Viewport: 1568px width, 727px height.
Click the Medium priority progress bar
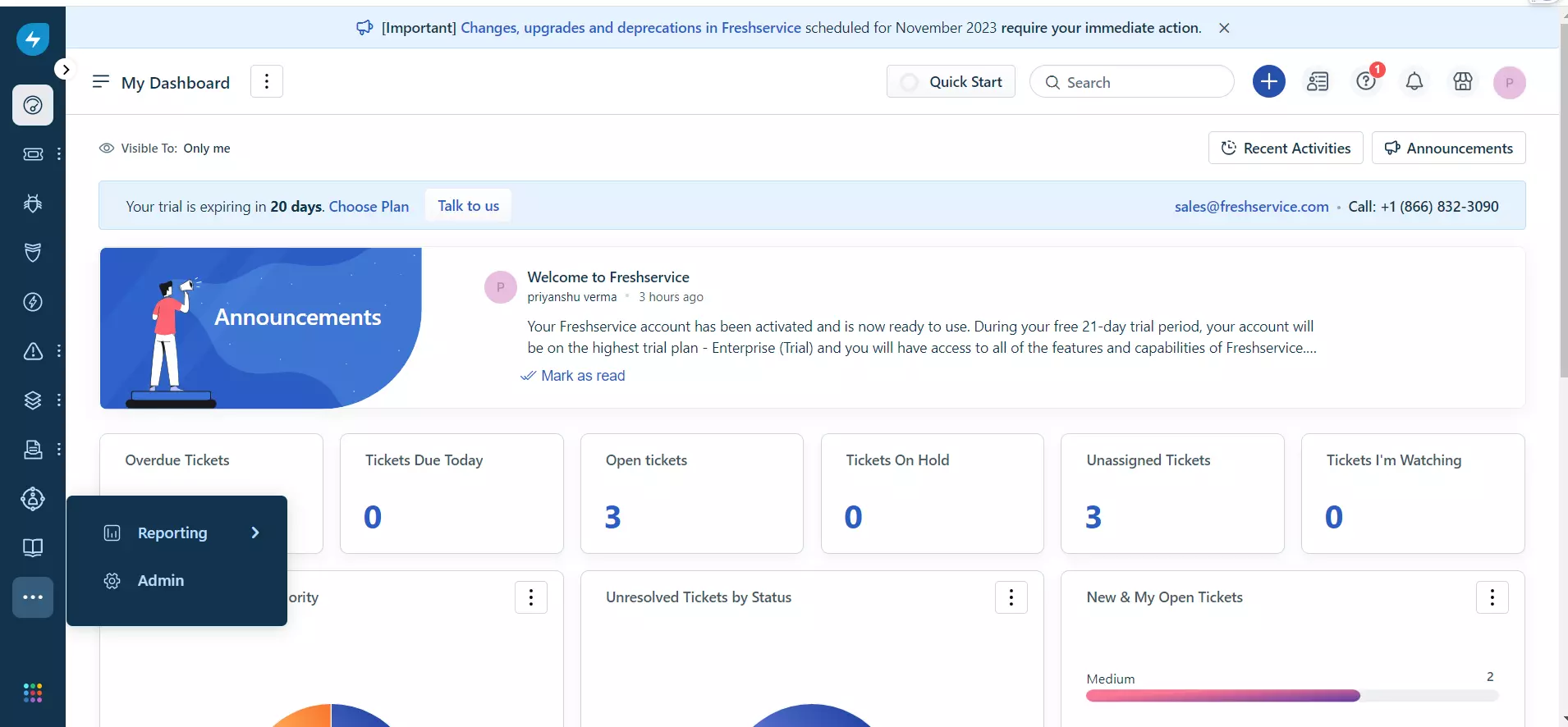[1292, 696]
